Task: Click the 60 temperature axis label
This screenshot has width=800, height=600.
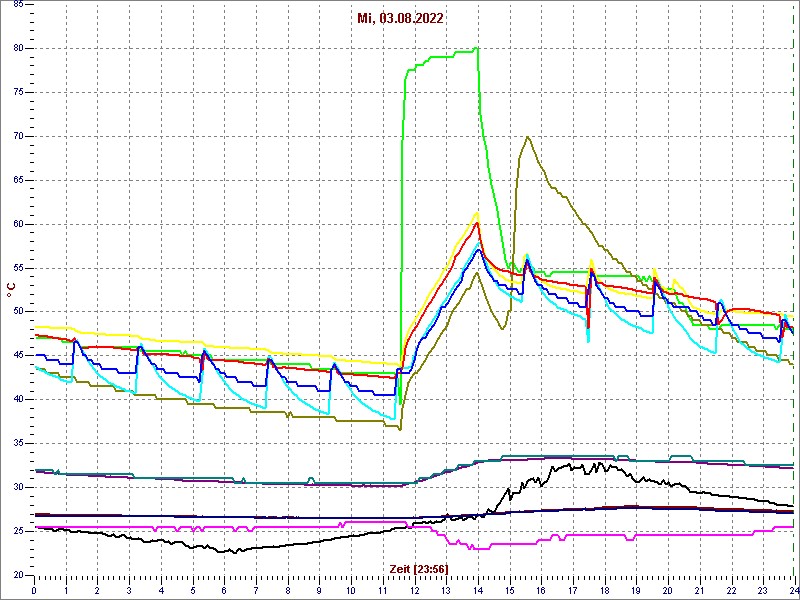Action: point(18,224)
